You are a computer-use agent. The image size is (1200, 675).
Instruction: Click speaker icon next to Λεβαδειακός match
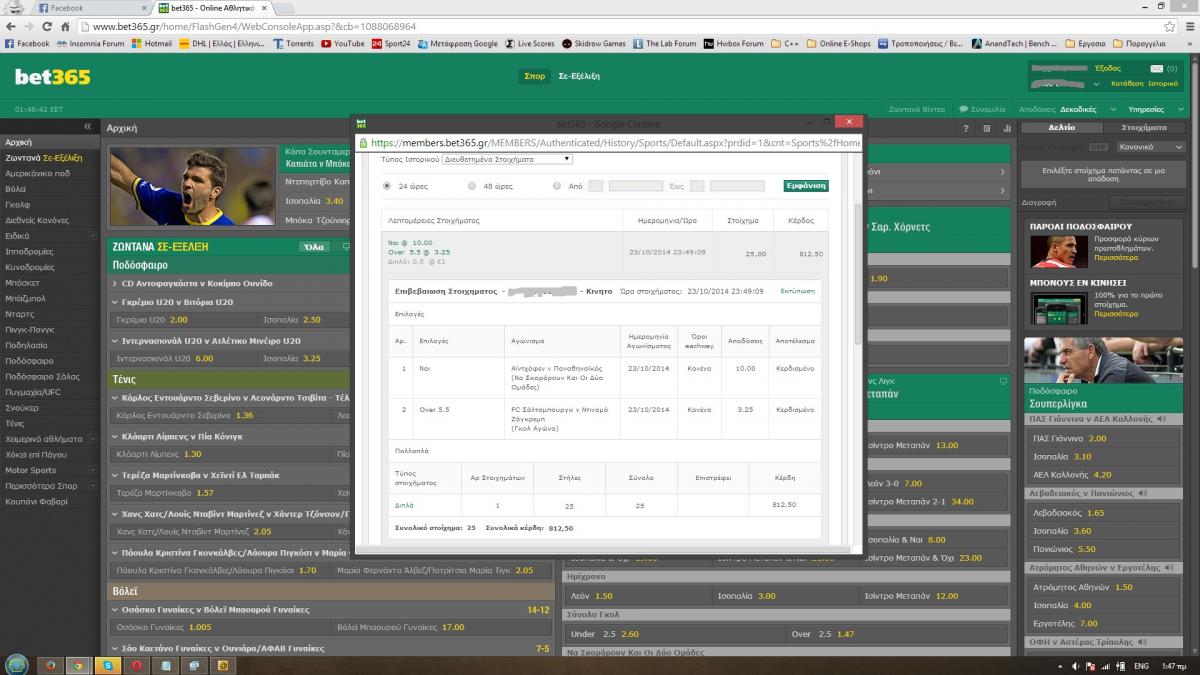click(x=1142, y=493)
